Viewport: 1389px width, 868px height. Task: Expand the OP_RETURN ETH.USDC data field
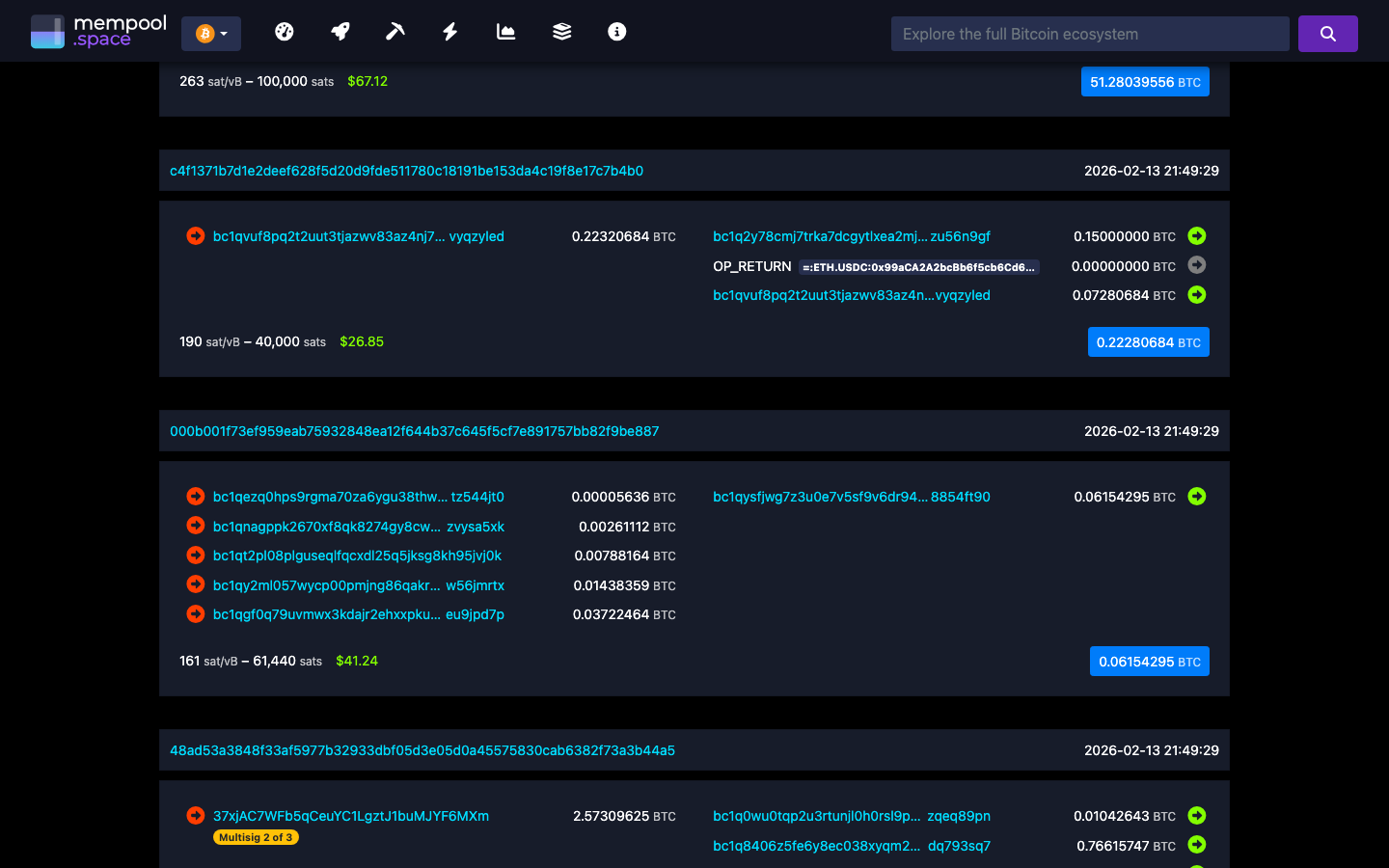point(916,266)
